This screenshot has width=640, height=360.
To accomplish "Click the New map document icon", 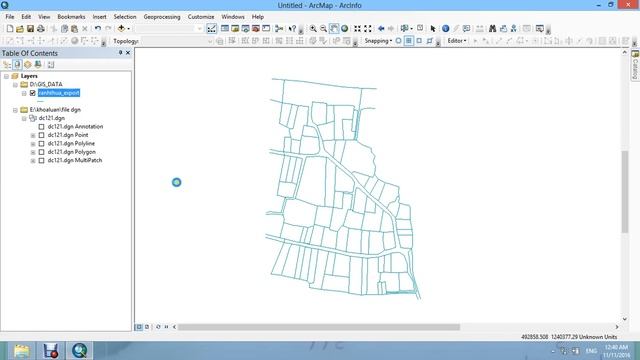I will pos(10,29).
